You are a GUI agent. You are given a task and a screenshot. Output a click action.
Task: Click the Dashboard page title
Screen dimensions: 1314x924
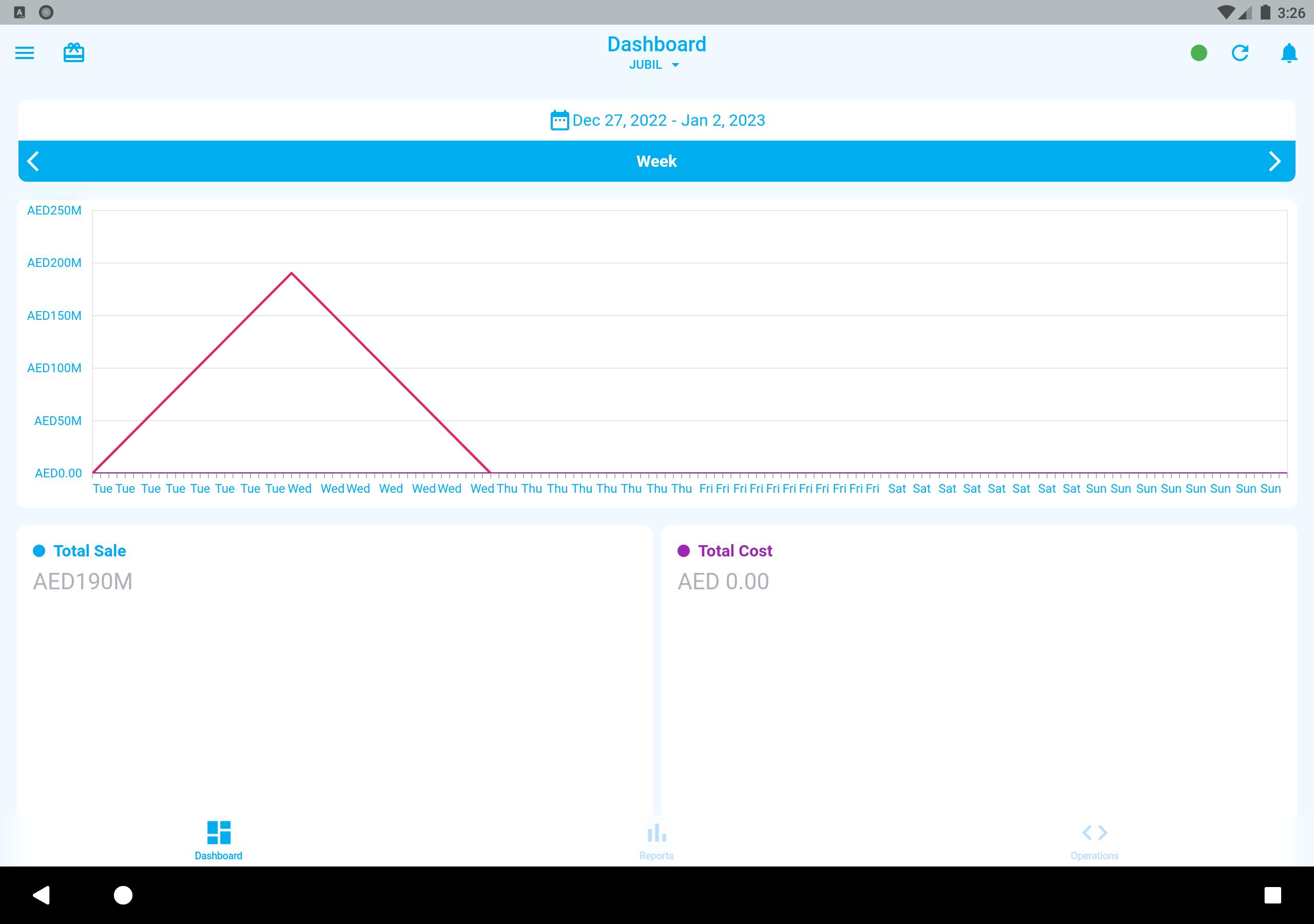pos(656,44)
